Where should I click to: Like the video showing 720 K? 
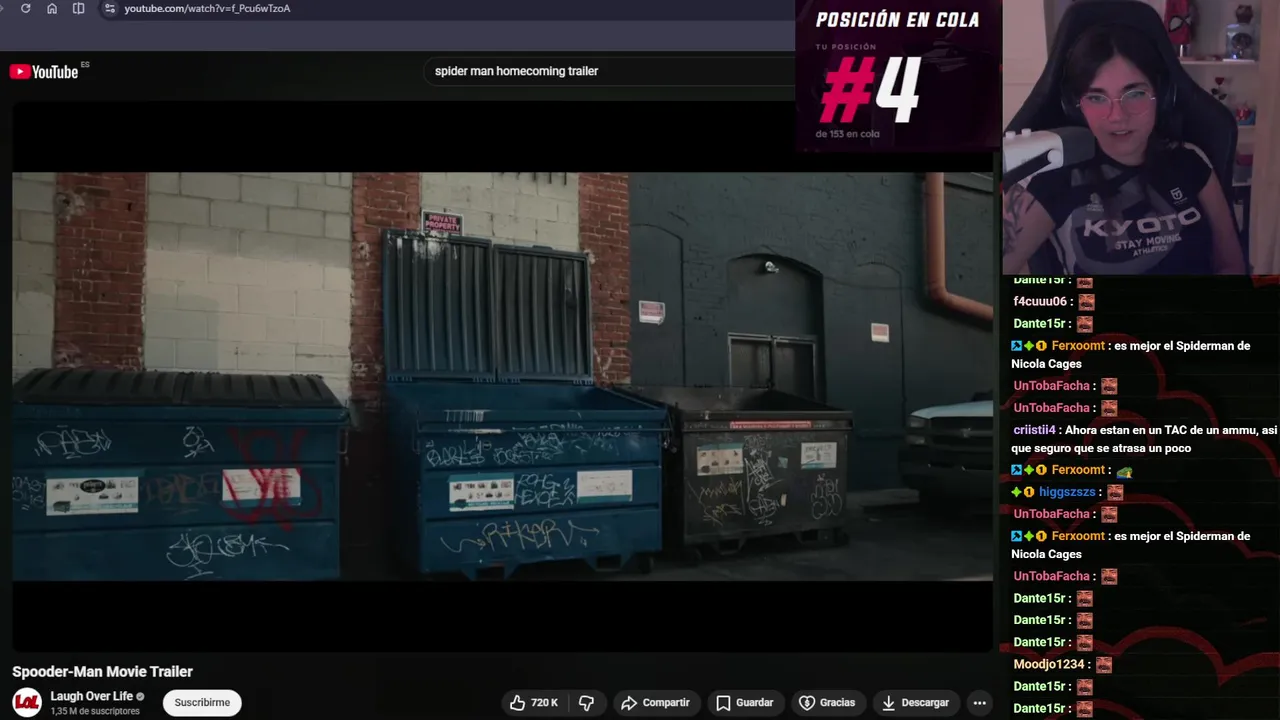click(x=534, y=703)
